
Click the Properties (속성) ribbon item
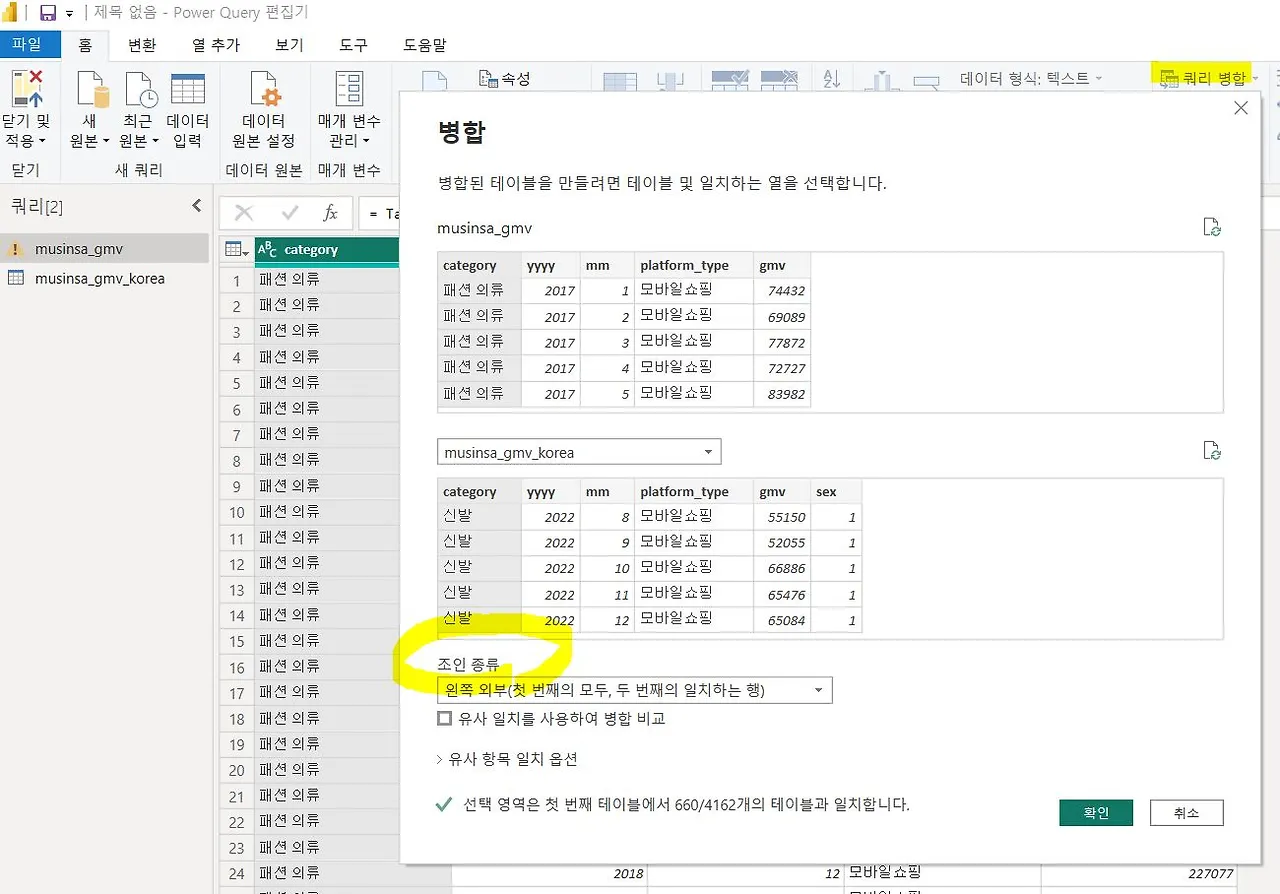(x=505, y=78)
